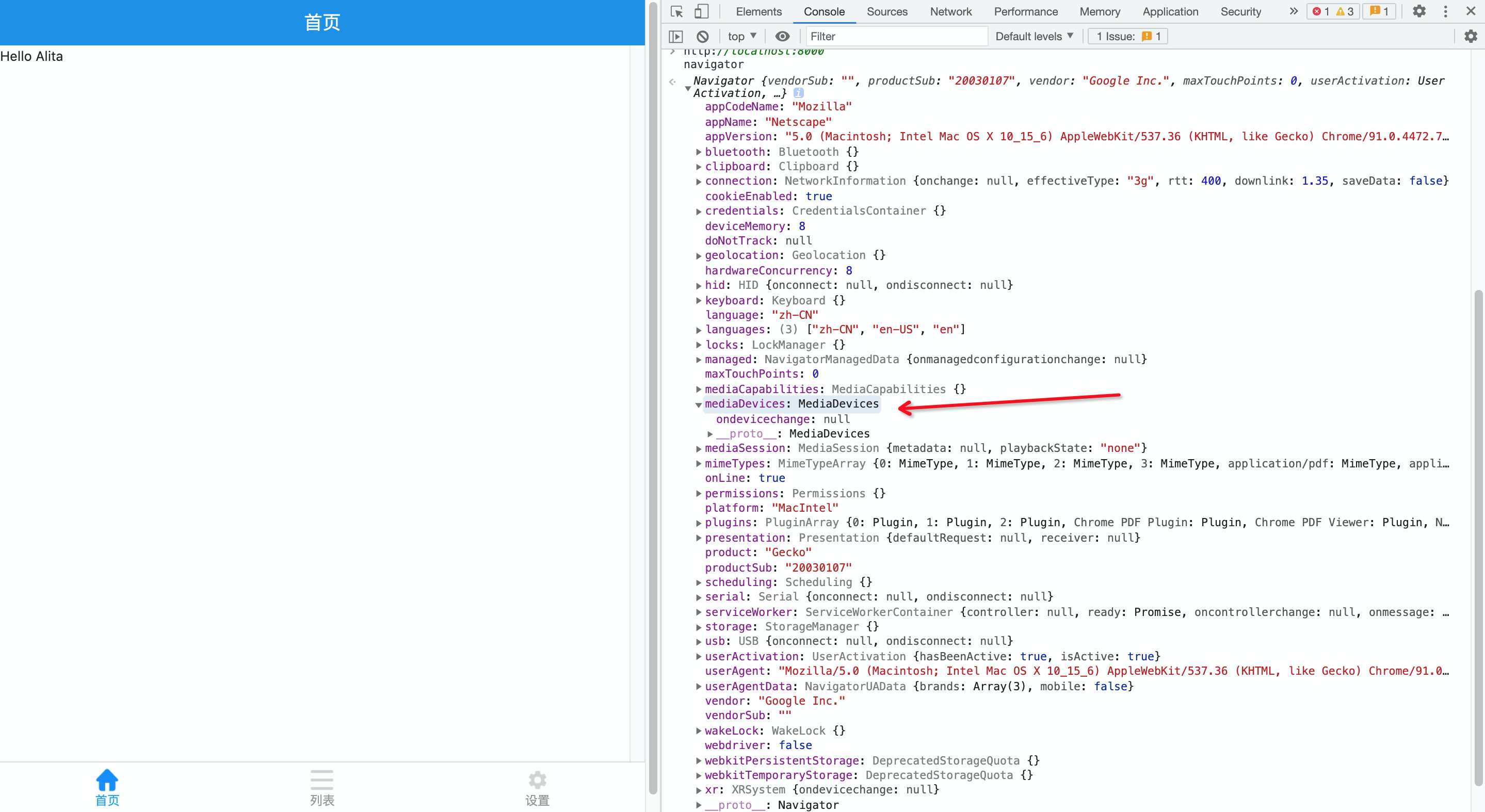Expand the languages array
The height and width of the screenshot is (812, 1485).
[699, 330]
